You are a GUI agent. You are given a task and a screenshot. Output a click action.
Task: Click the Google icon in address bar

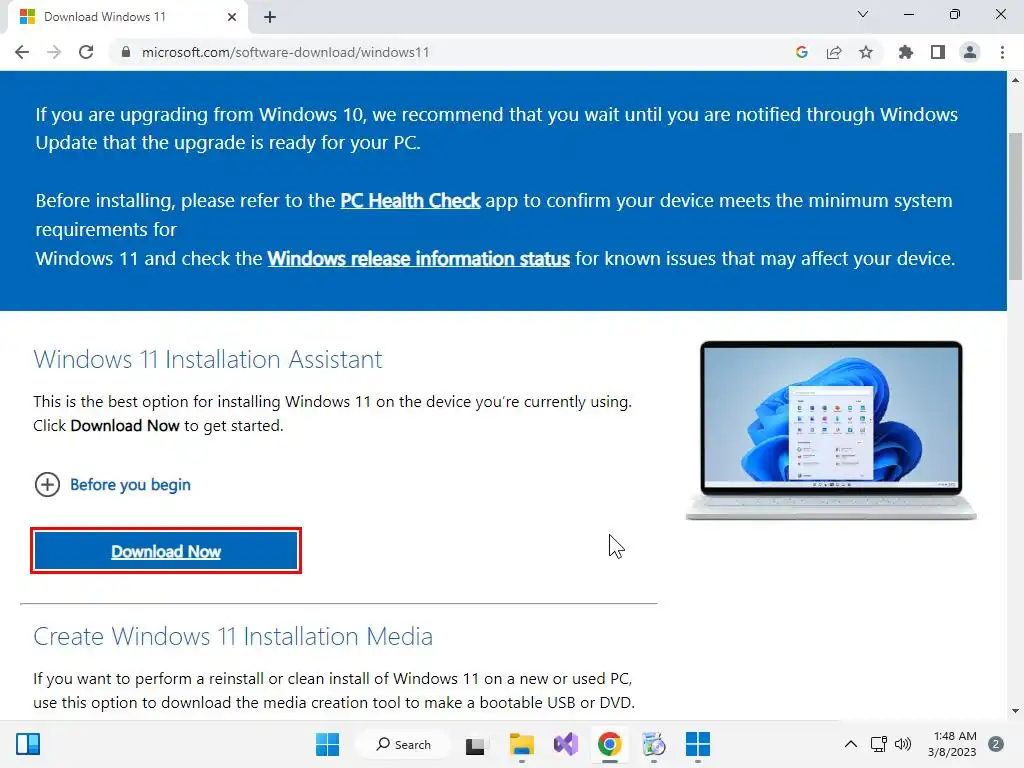point(802,52)
